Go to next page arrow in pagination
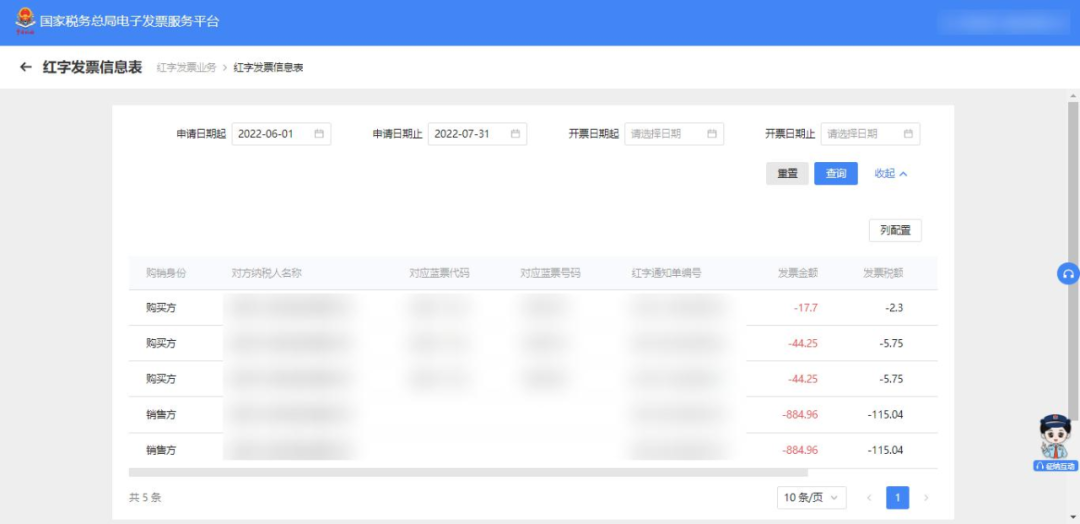 pos(926,497)
